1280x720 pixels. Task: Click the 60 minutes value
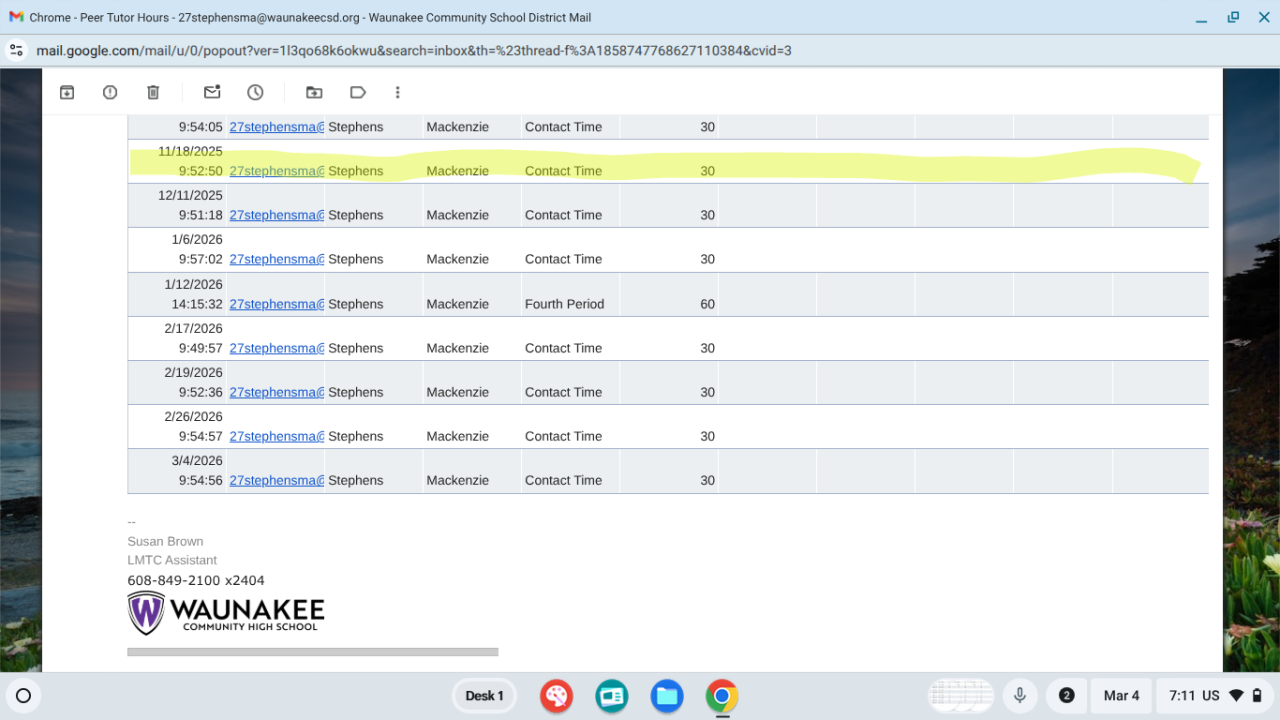[707, 304]
